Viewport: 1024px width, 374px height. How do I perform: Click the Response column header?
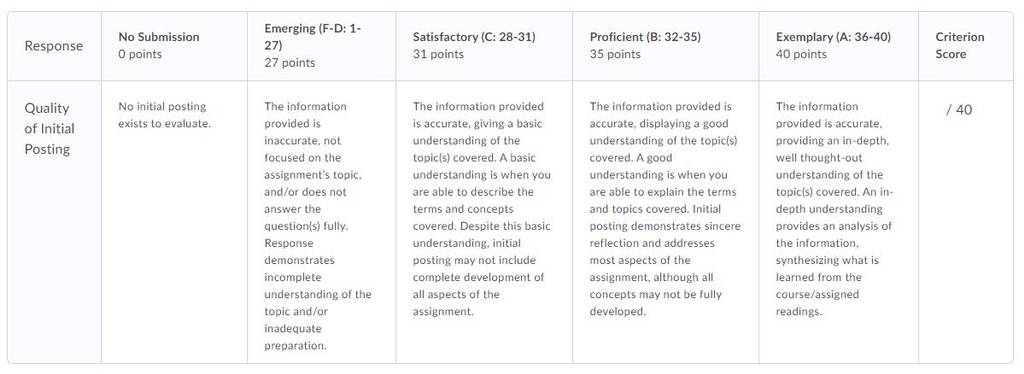coord(54,46)
